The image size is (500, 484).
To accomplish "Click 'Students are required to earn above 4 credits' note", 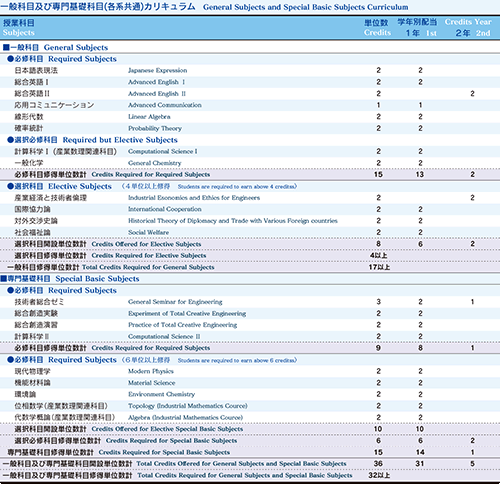I will (x=237, y=186).
